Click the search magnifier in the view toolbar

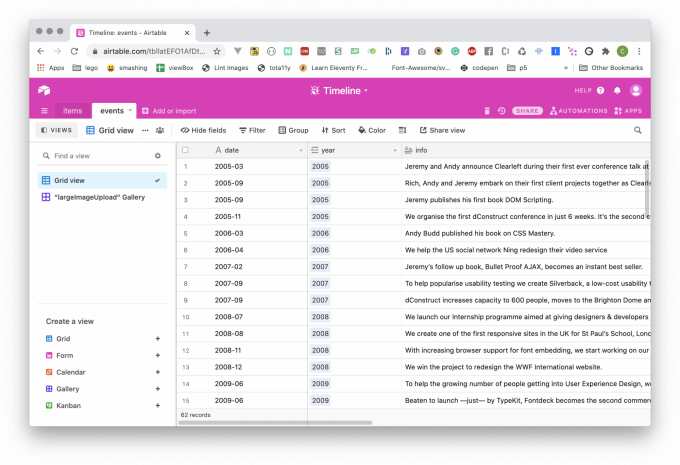638,130
